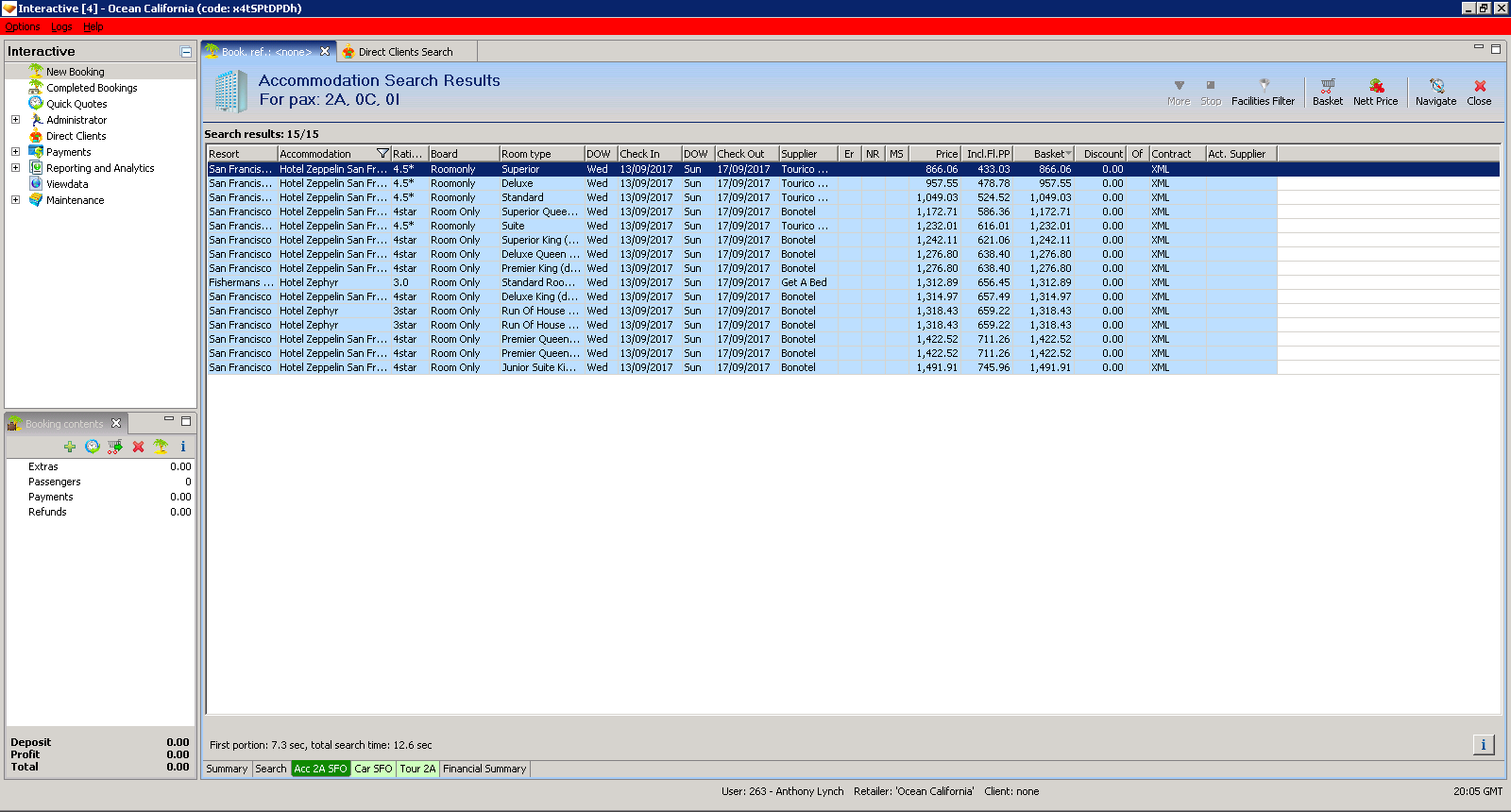Click red X delete icon in Booking contents
This screenshot has height=812, width=1511.
coord(138,447)
